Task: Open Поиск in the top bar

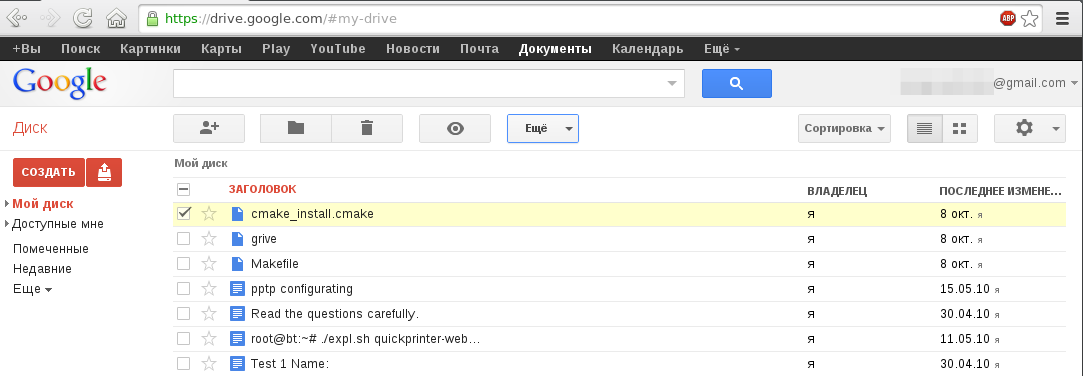Action: coord(80,49)
